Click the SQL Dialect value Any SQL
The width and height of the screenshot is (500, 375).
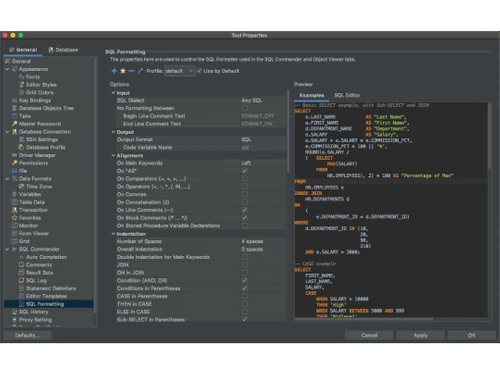coord(252,100)
